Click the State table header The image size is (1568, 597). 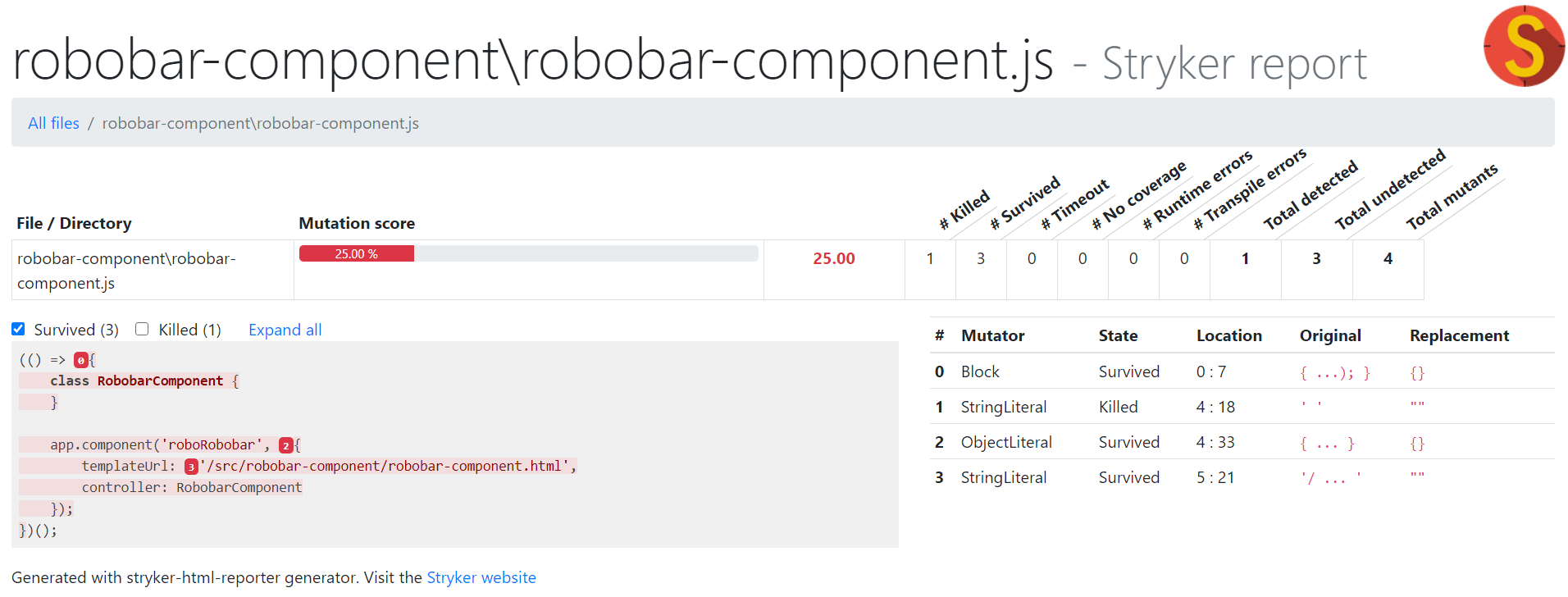tap(1118, 335)
